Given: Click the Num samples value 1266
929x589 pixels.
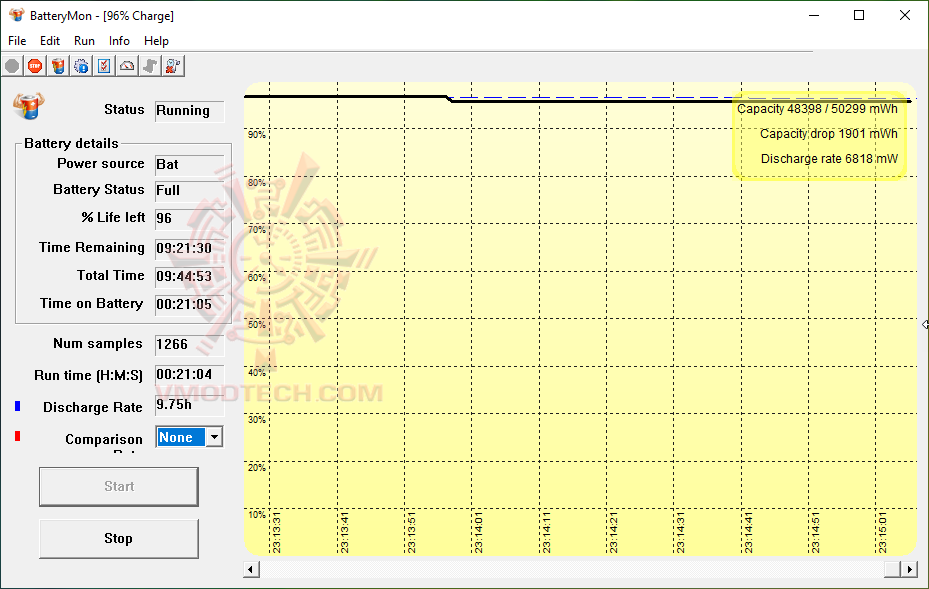Looking at the screenshot, I should click(190, 345).
